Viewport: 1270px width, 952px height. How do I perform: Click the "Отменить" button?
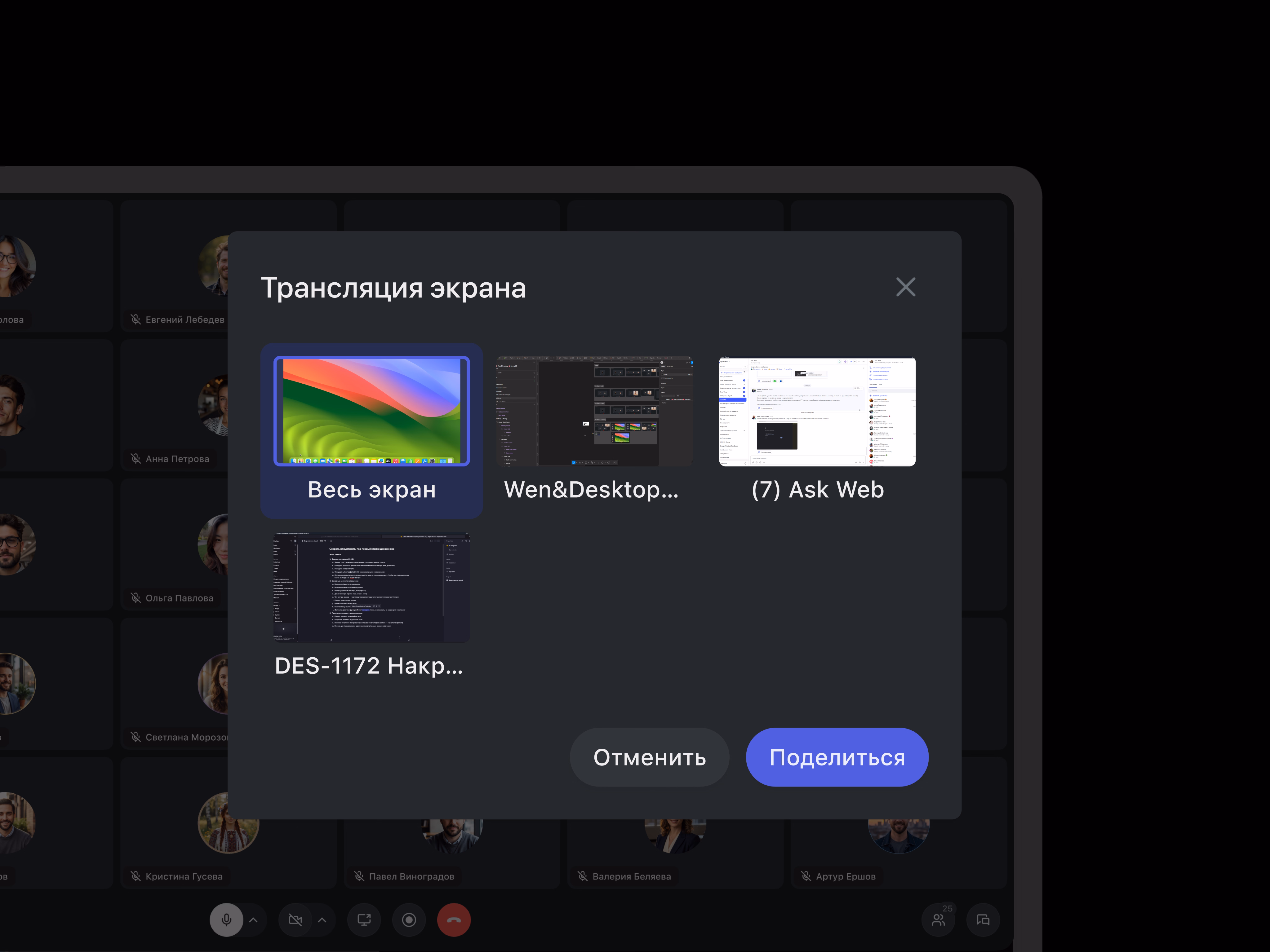pyautogui.click(x=649, y=757)
